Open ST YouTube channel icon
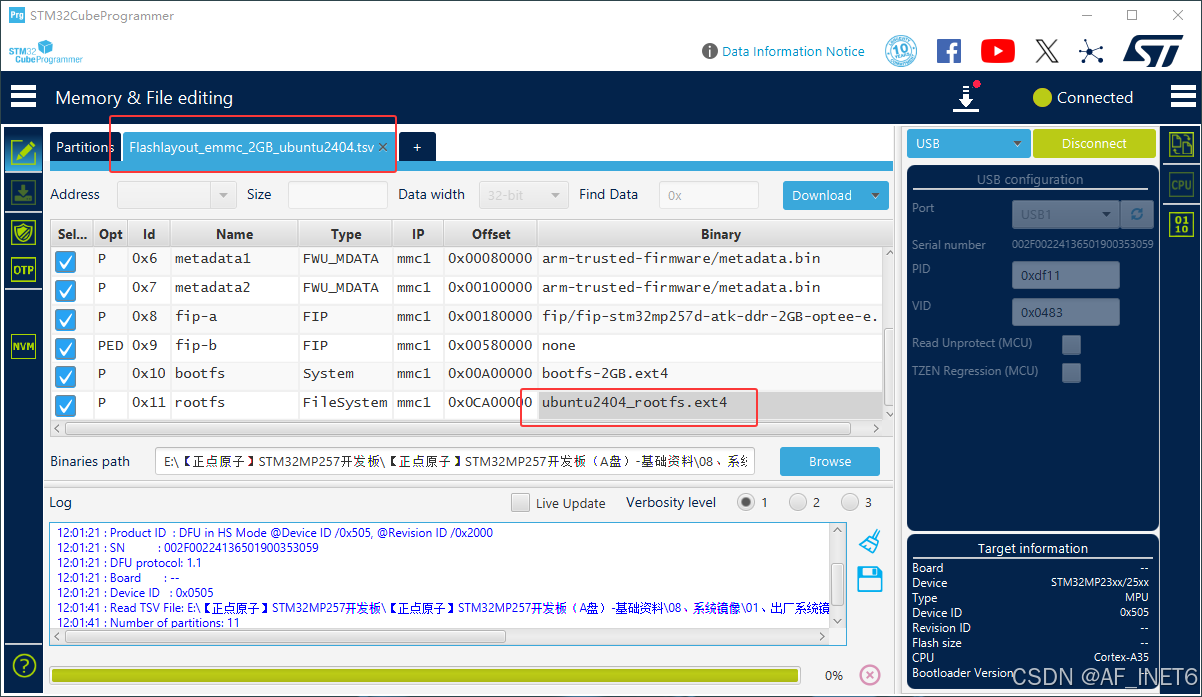 point(998,51)
